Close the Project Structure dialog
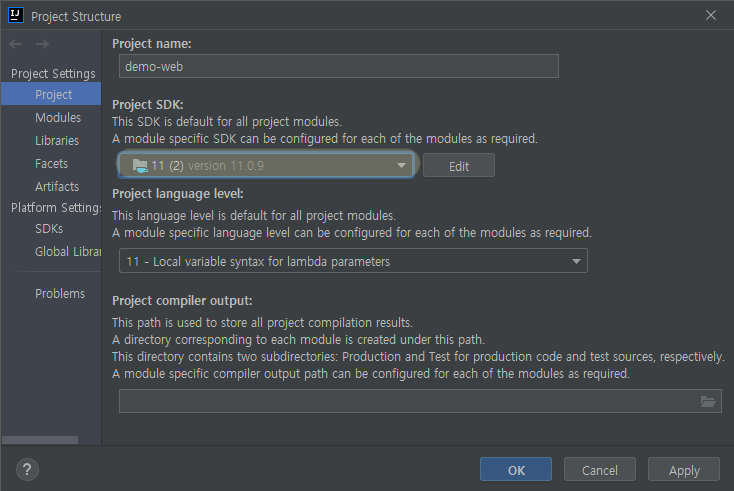Screen dimensions: 734x491 (x=711, y=15)
